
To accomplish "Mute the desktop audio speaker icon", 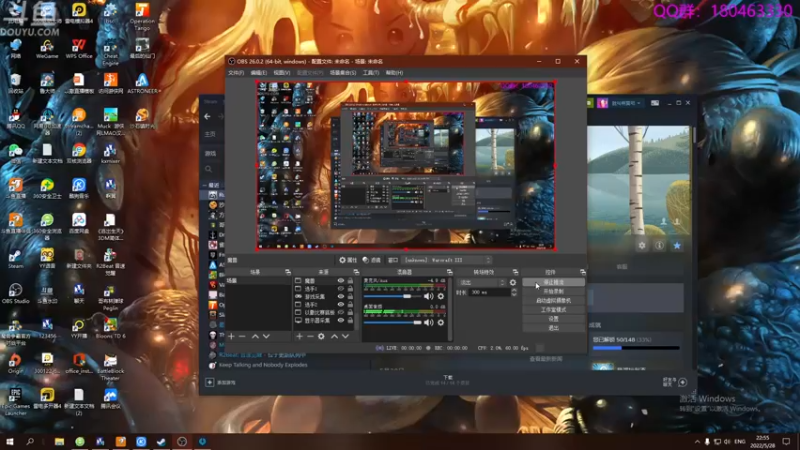I will coord(429,322).
